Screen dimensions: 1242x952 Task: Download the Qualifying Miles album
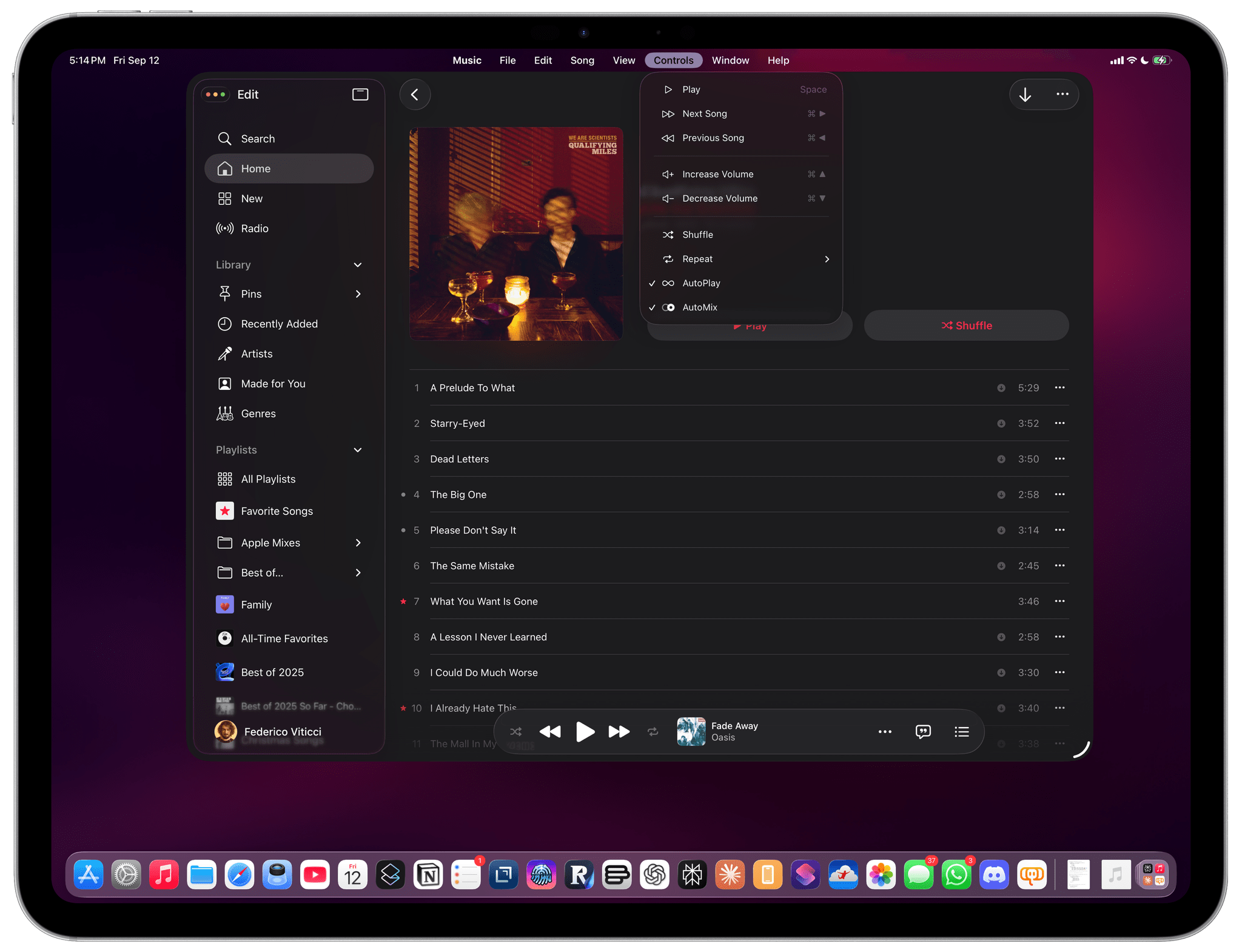coord(1025,94)
